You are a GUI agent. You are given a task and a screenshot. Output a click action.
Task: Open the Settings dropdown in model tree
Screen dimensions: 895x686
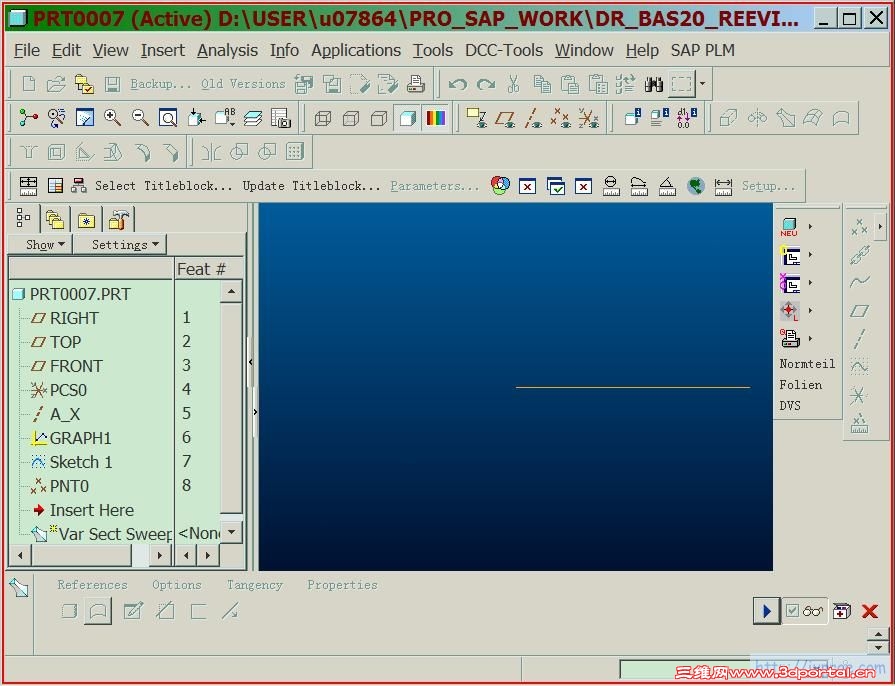tap(120, 244)
